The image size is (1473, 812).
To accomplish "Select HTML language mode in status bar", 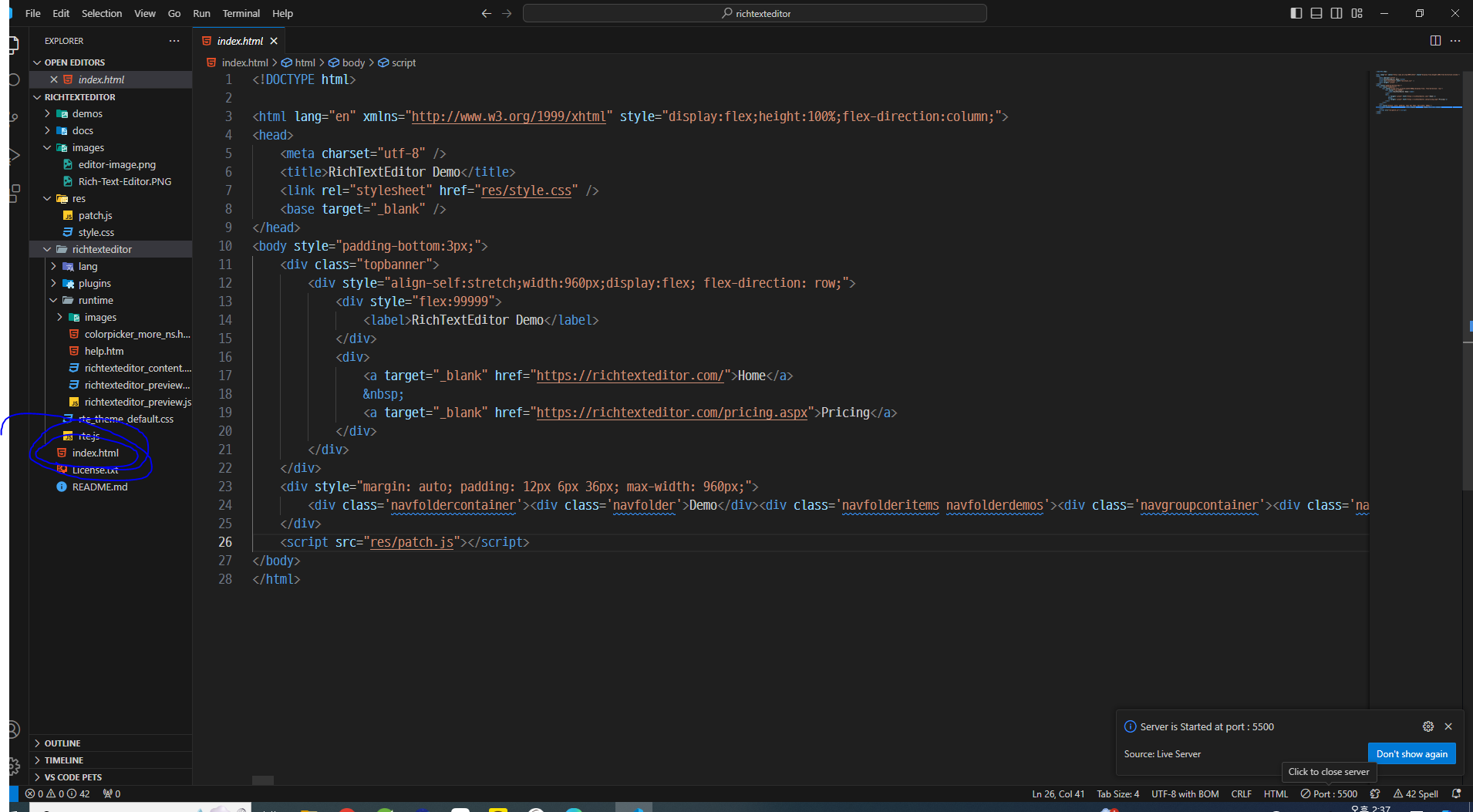I will pos(1276,793).
